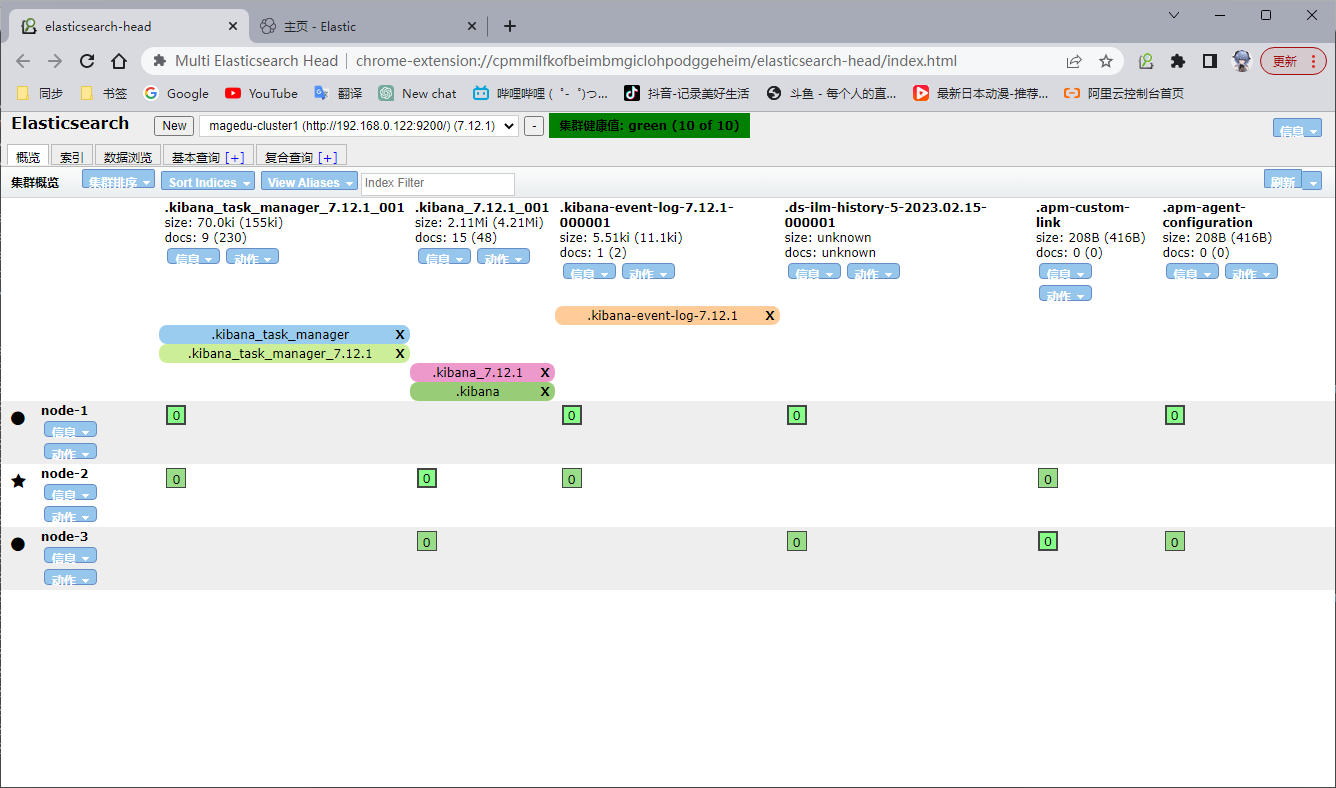The image size is (1336, 788).
Task: Open the Sort Indices dropdown
Action: point(208,181)
